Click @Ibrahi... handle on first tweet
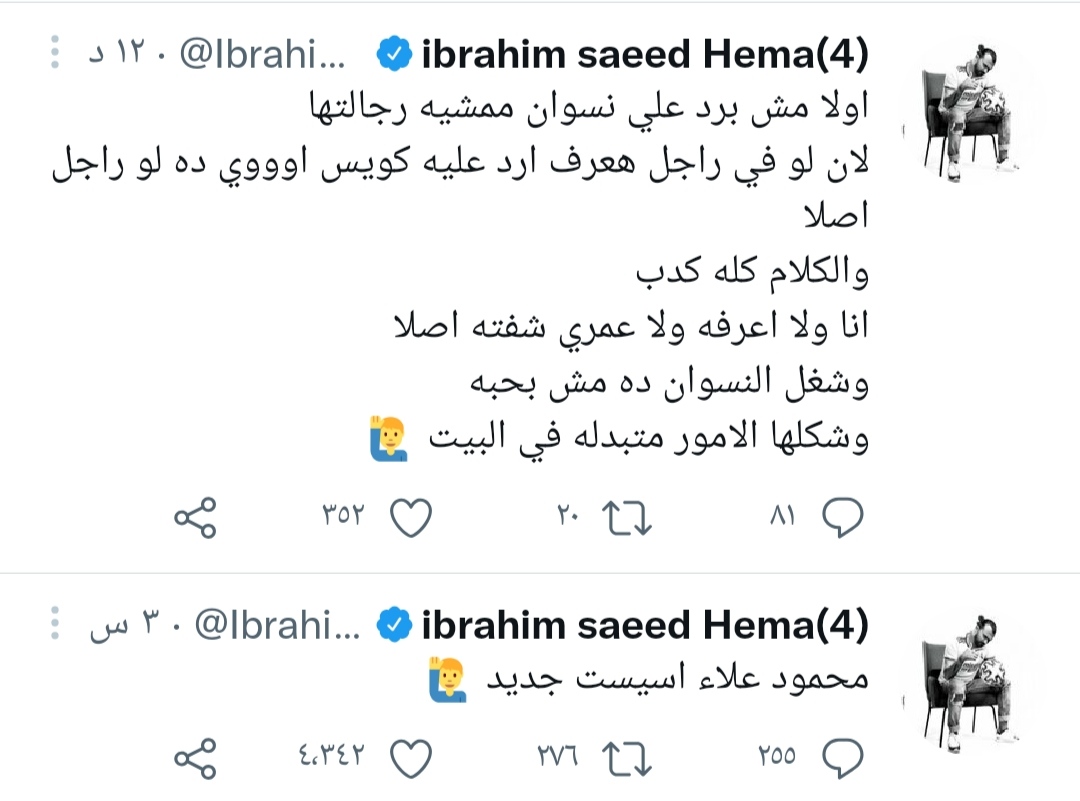This screenshot has width=1080, height=801. tap(262, 56)
